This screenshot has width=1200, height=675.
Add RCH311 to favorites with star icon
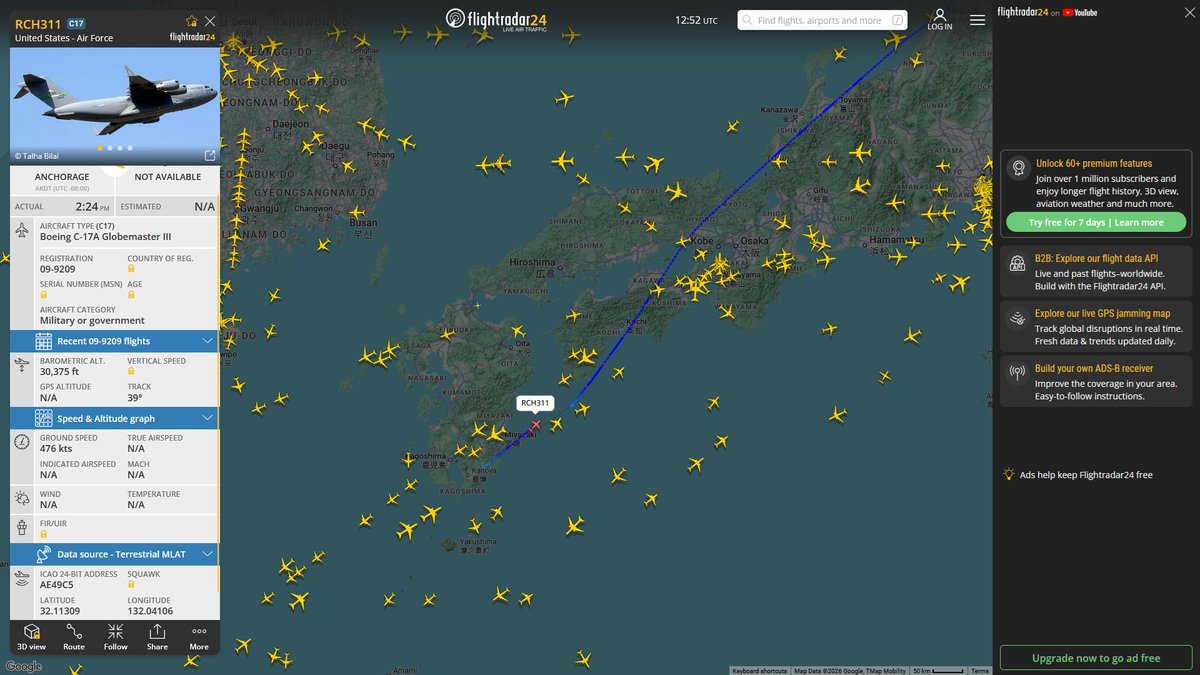192,21
